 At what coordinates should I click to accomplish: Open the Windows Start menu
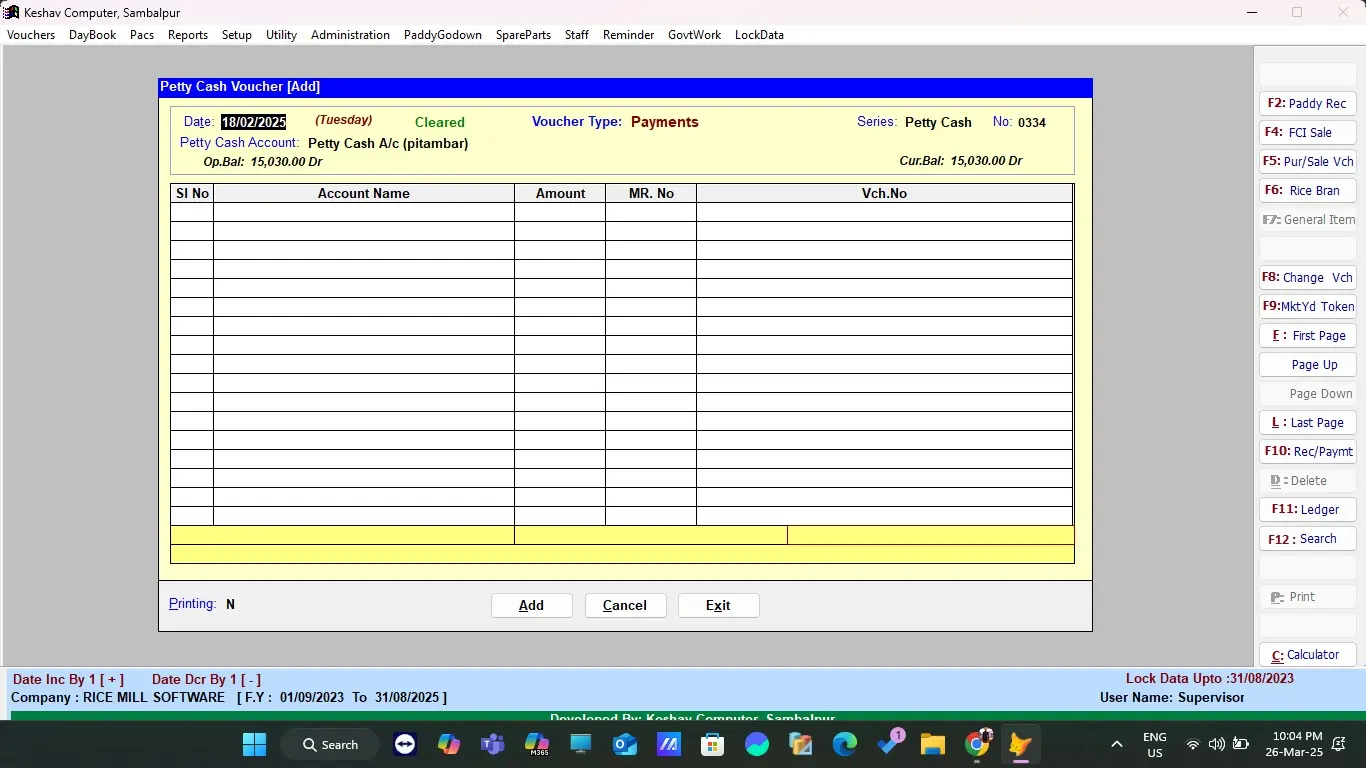click(x=255, y=745)
